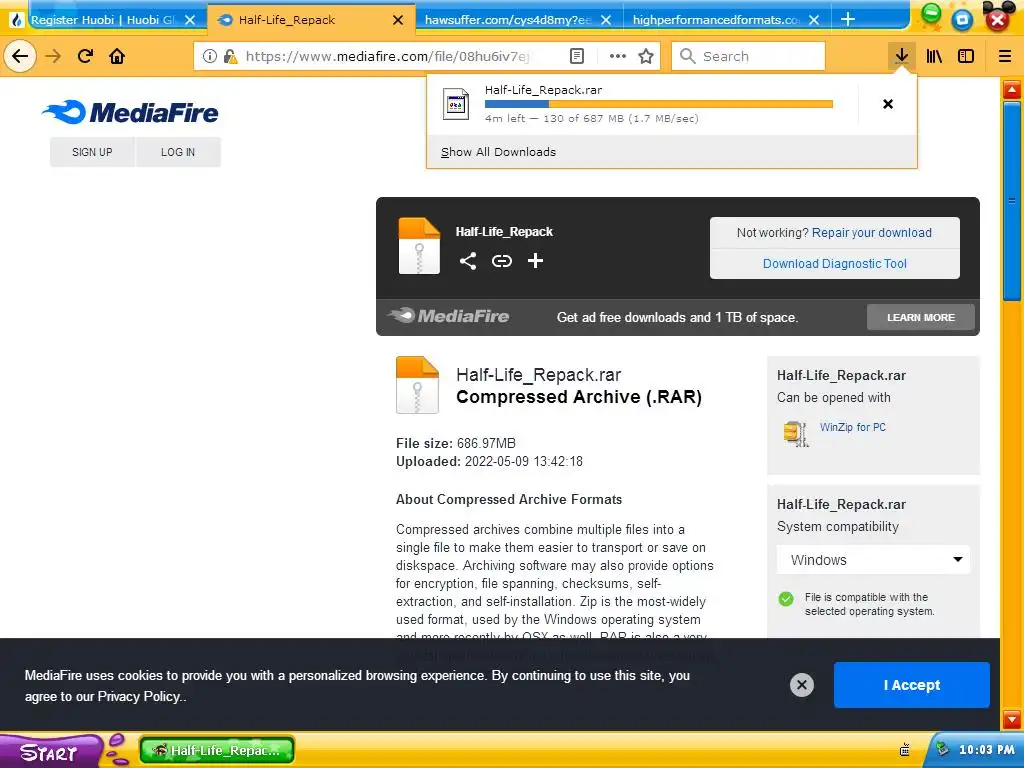This screenshot has width=1024, height=768.
Task: Go back with the browser Back arrow
Action: [x=20, y=56]
